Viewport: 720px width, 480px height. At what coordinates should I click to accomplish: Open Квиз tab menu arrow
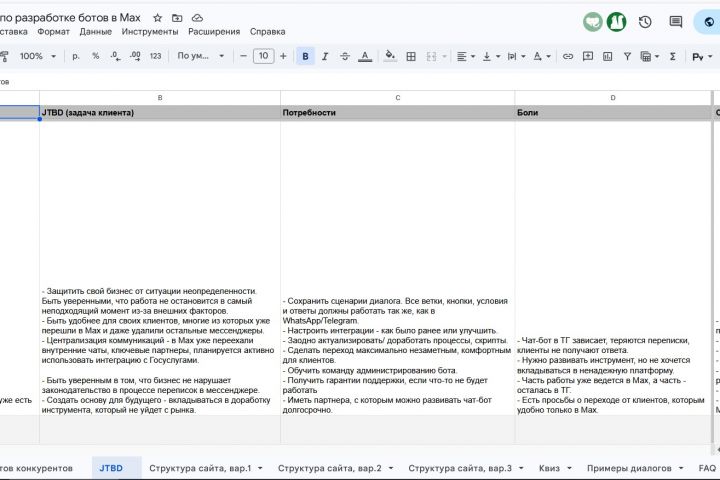(x=569, y=468)
